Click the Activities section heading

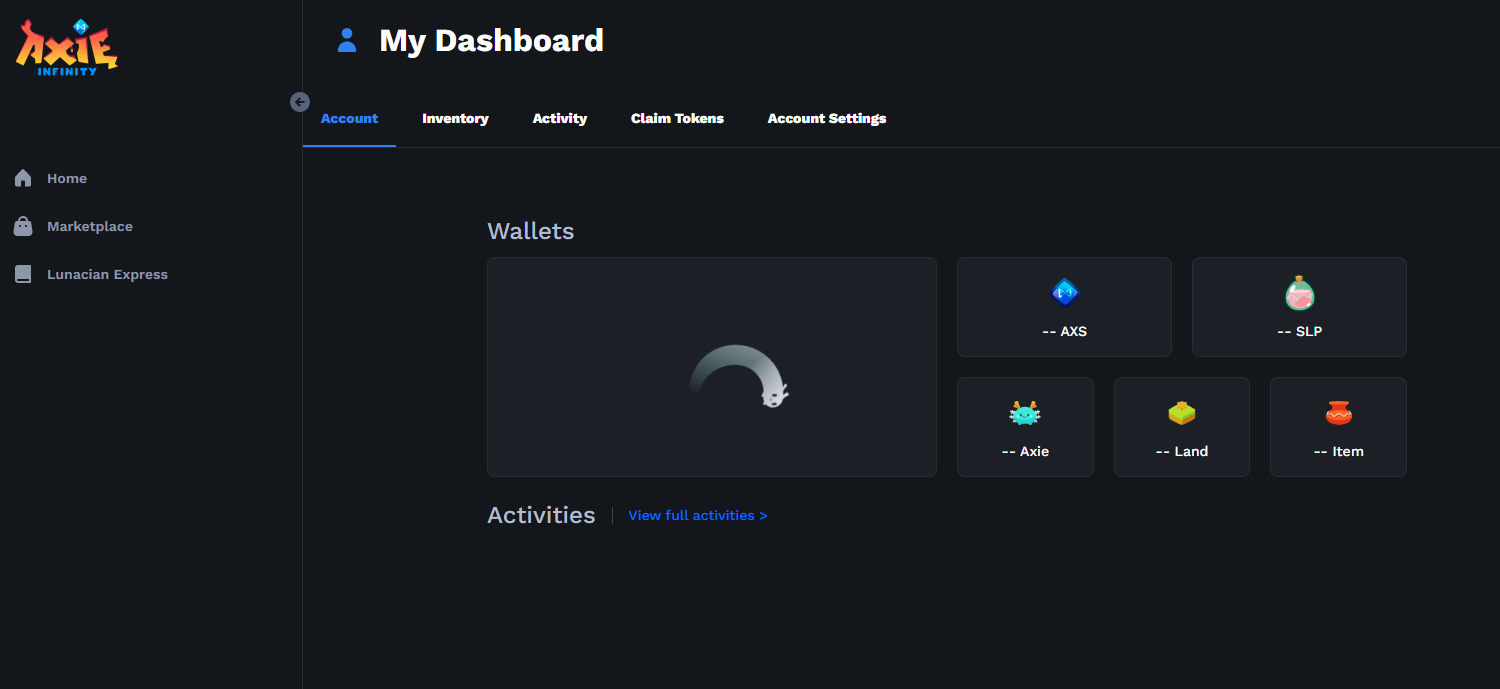pyautogui.click(x=541, y=515)
